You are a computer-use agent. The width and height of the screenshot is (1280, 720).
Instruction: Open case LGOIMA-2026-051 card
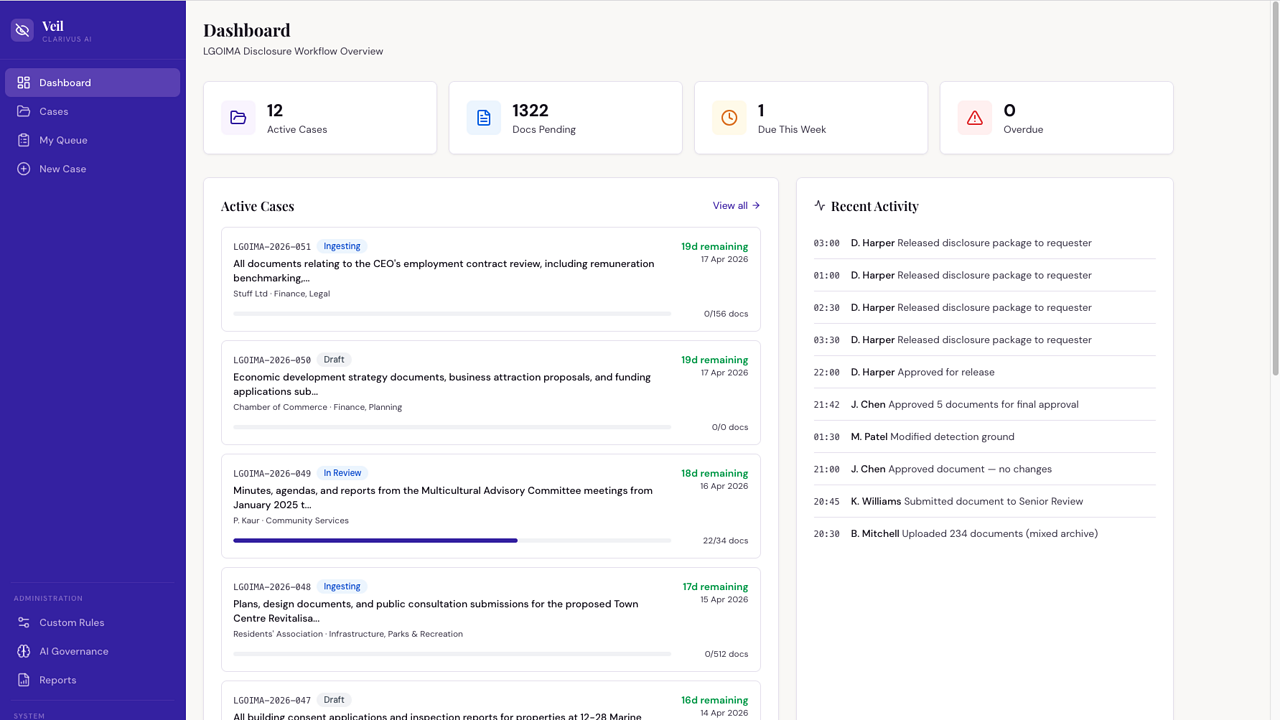491,279
